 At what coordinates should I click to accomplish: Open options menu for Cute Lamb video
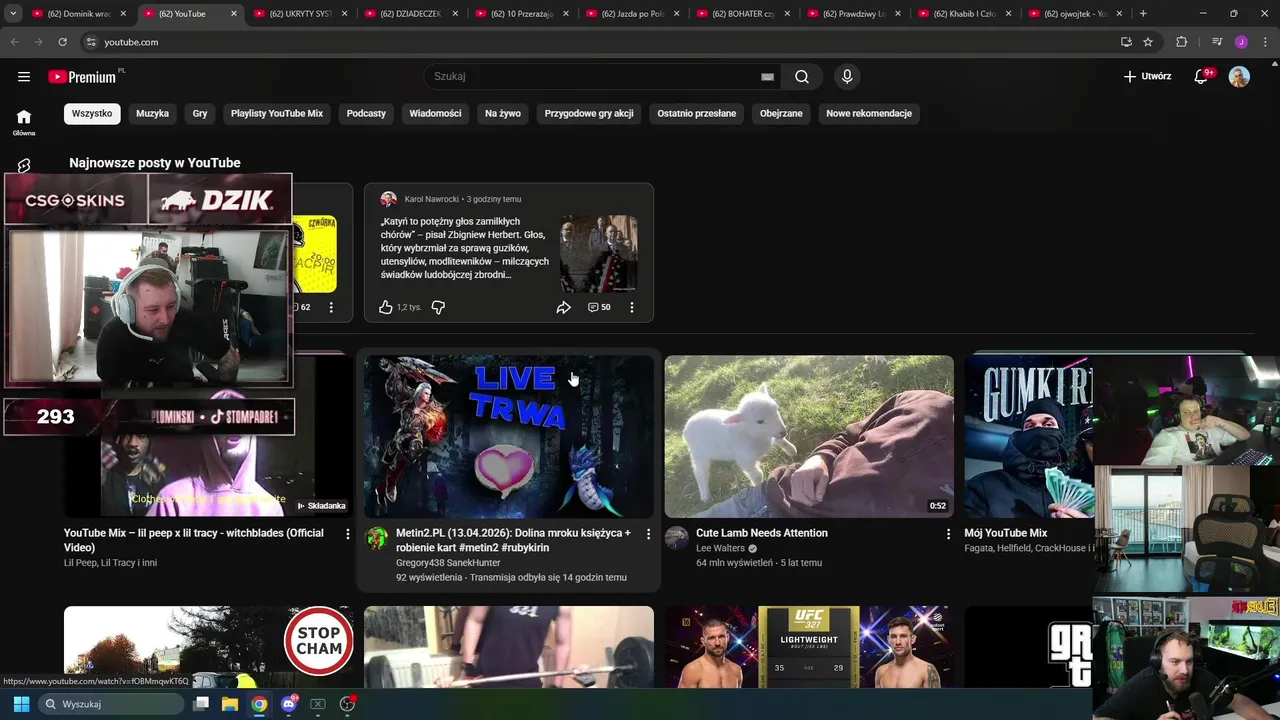point(948,534)
